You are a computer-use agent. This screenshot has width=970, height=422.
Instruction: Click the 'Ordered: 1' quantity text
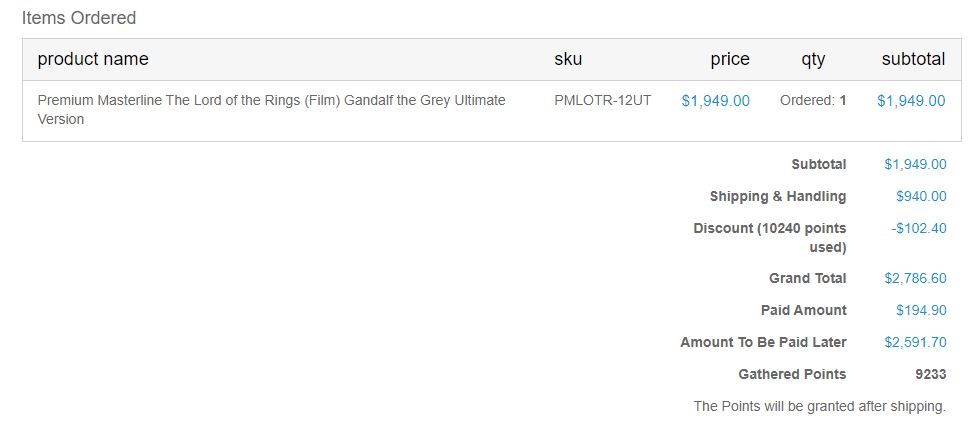(x=813, y=100)
